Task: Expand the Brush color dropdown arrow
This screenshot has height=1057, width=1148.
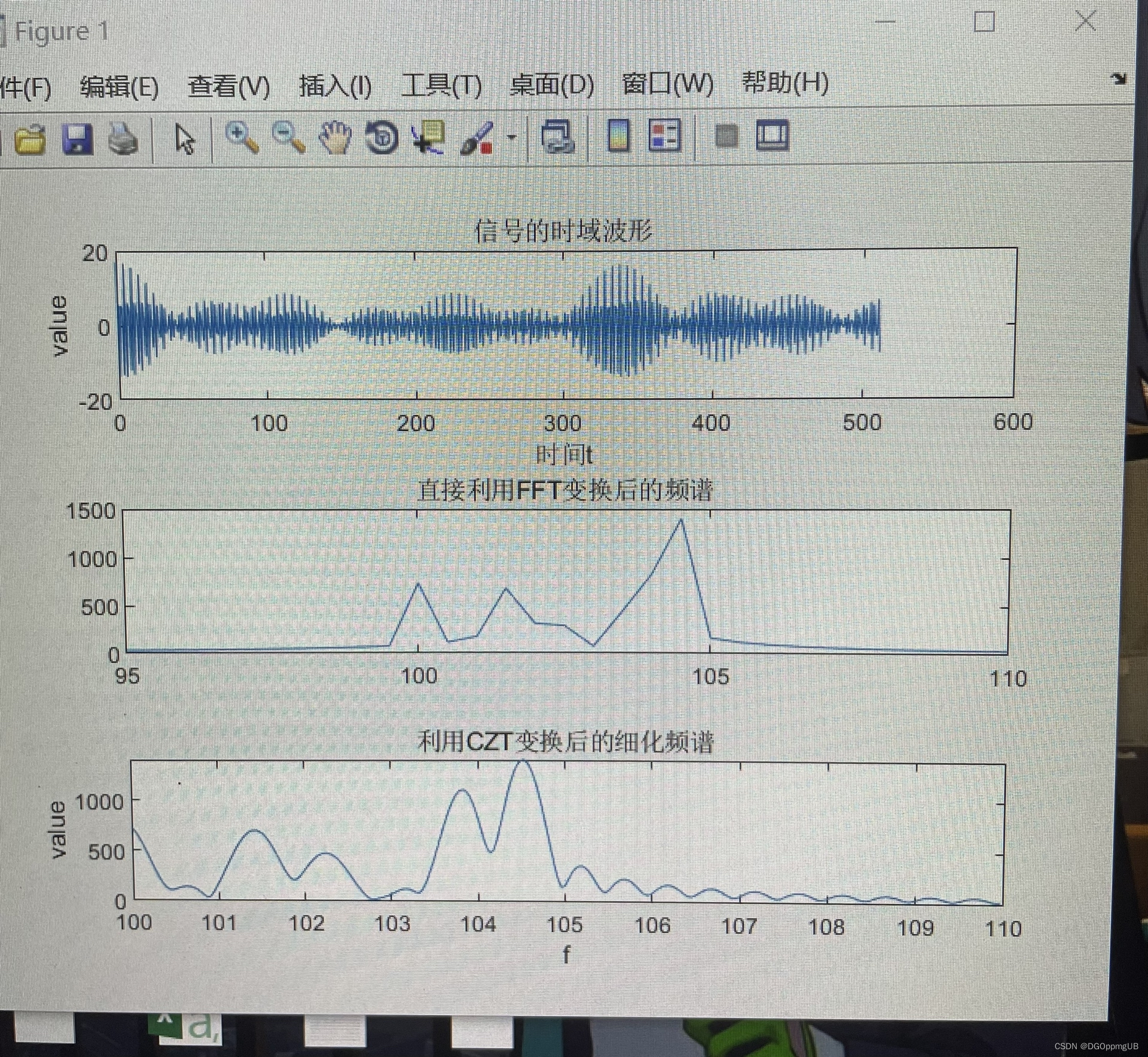Action: 512,138
